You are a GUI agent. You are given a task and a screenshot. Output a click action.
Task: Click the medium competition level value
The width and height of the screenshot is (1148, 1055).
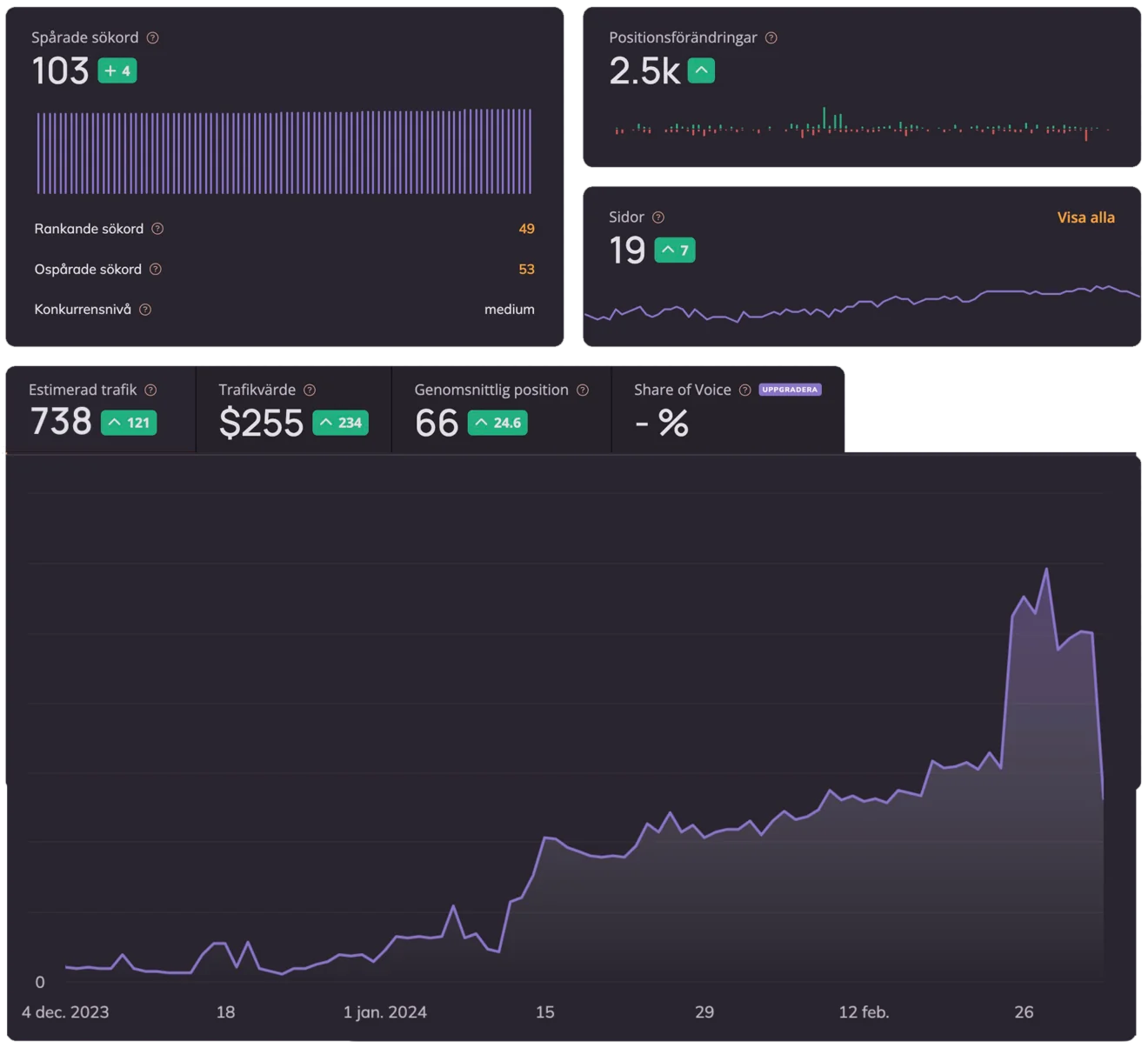pos(510,310)
